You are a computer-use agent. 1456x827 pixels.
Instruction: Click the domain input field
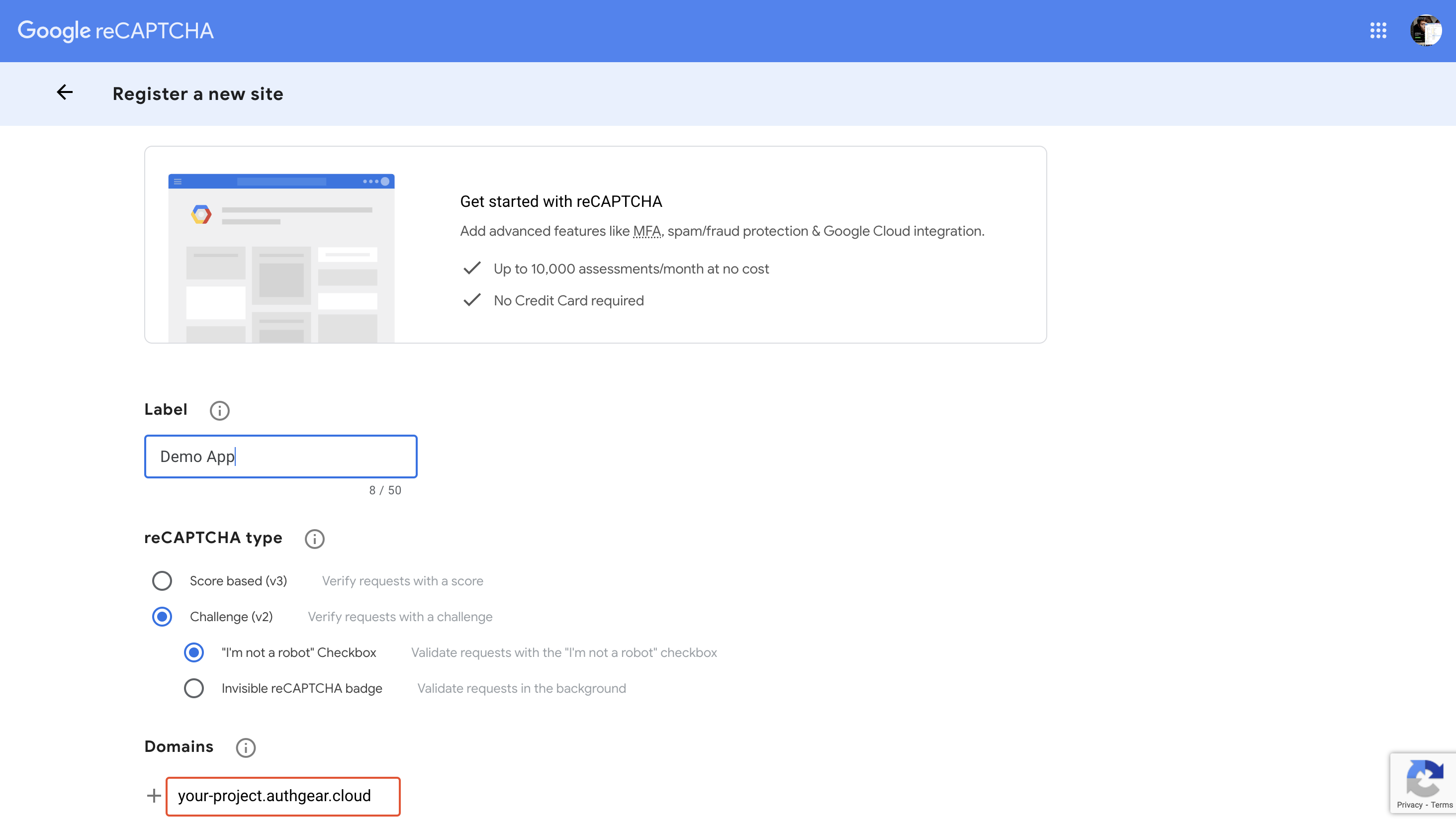[283, 796]
